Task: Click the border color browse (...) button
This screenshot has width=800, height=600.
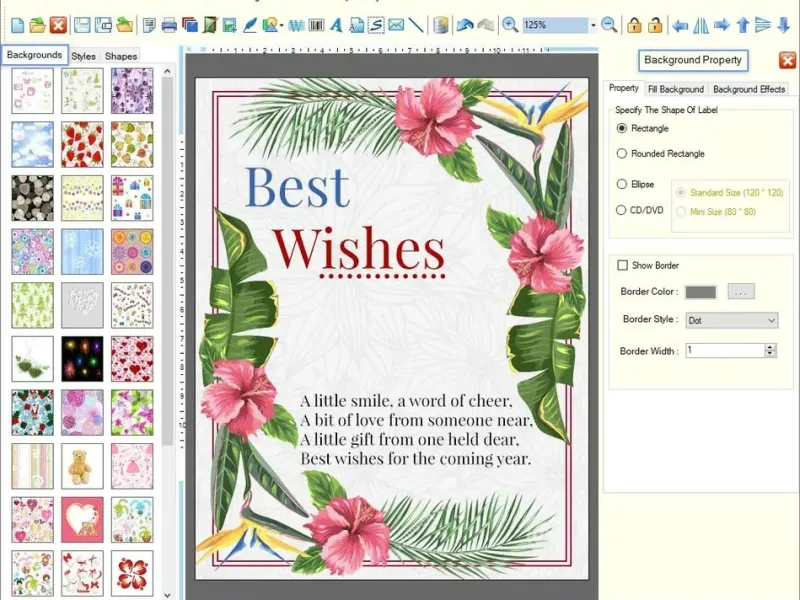Action: [x=741, y=291]
